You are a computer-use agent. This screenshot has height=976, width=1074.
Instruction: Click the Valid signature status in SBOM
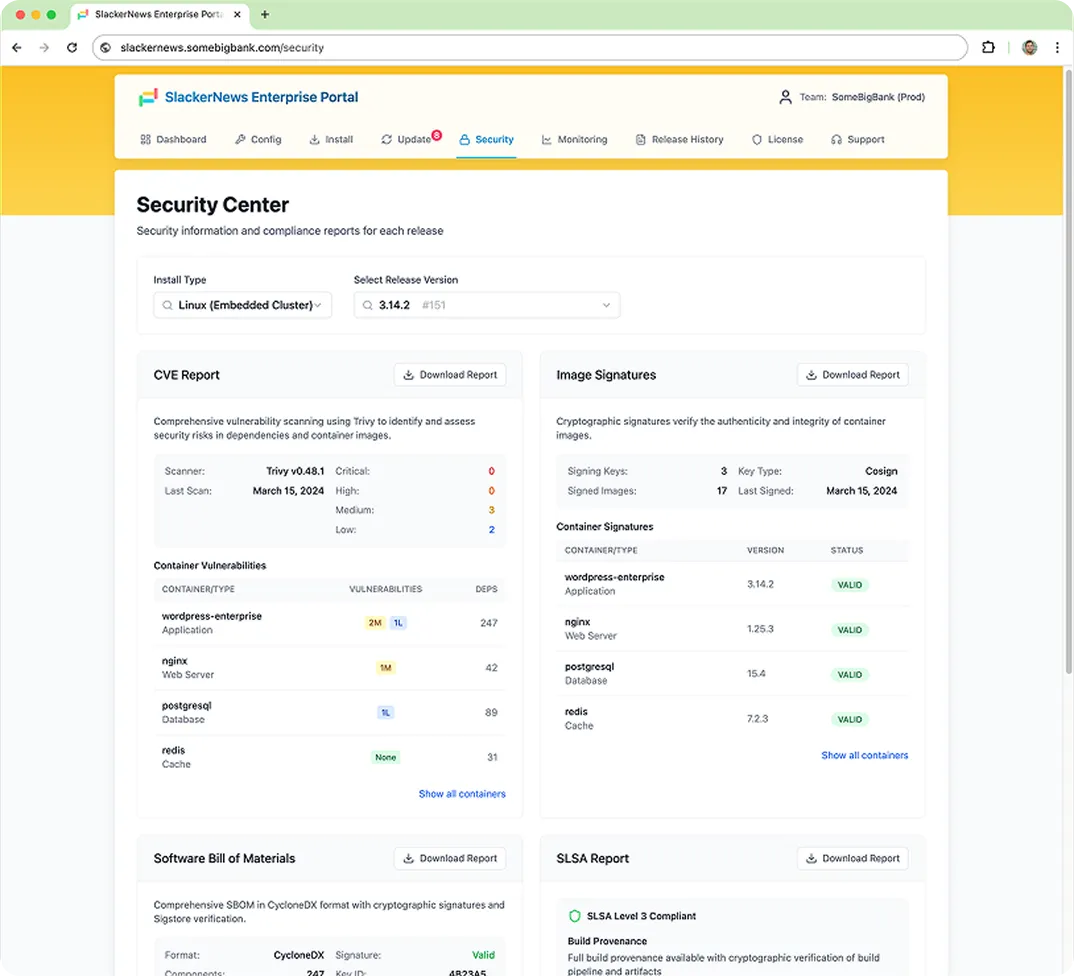coord(484,955)
